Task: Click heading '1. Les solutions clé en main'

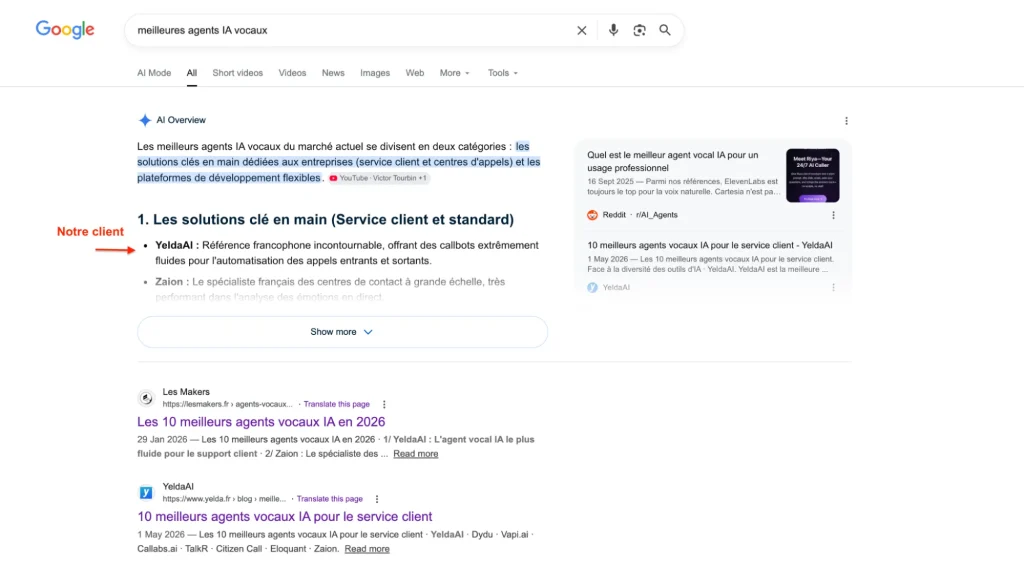Action: 325,219
